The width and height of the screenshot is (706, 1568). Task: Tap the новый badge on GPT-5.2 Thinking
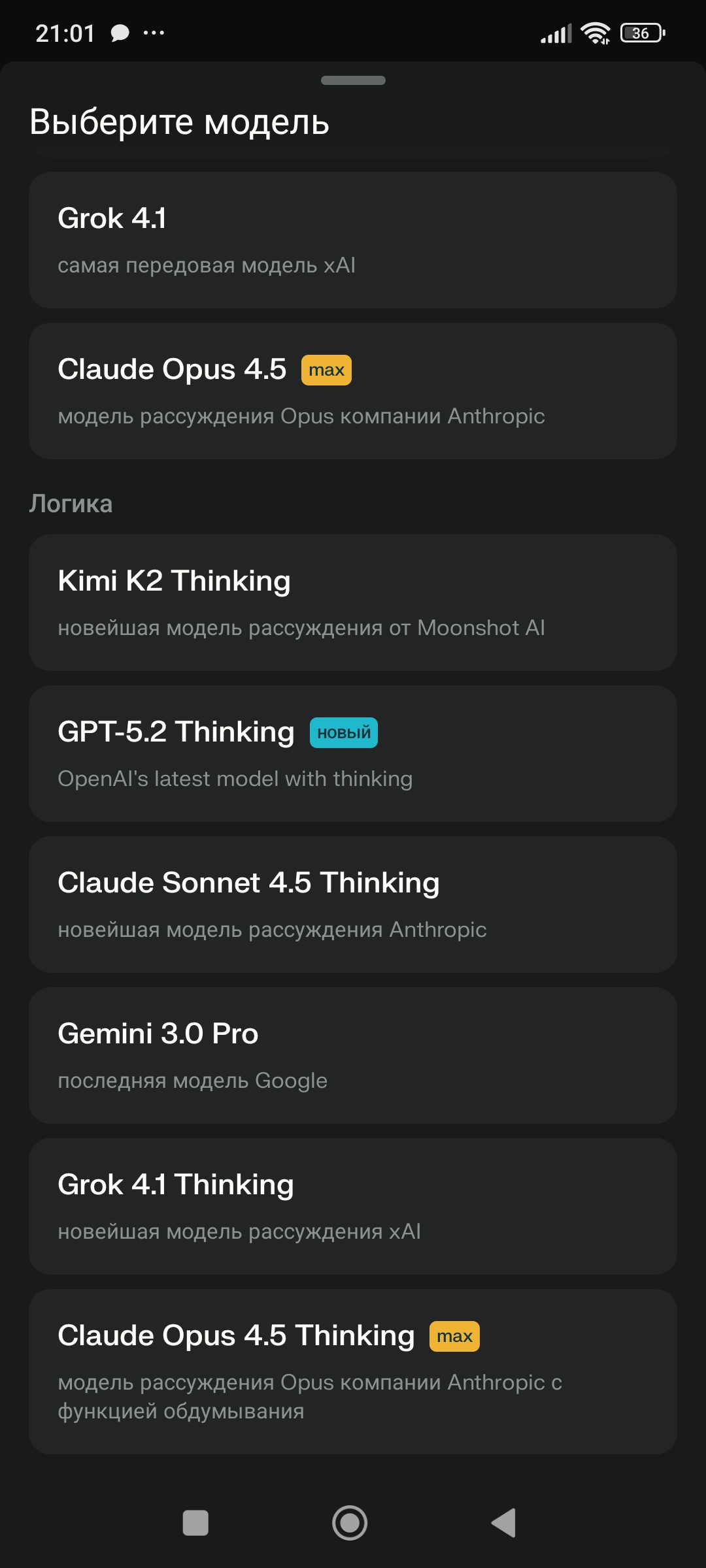(344, 732)
